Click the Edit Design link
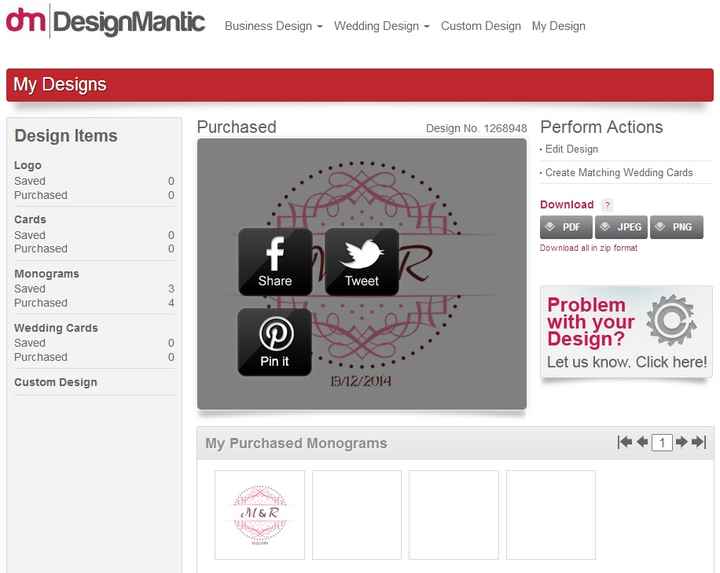 point(572,149)
